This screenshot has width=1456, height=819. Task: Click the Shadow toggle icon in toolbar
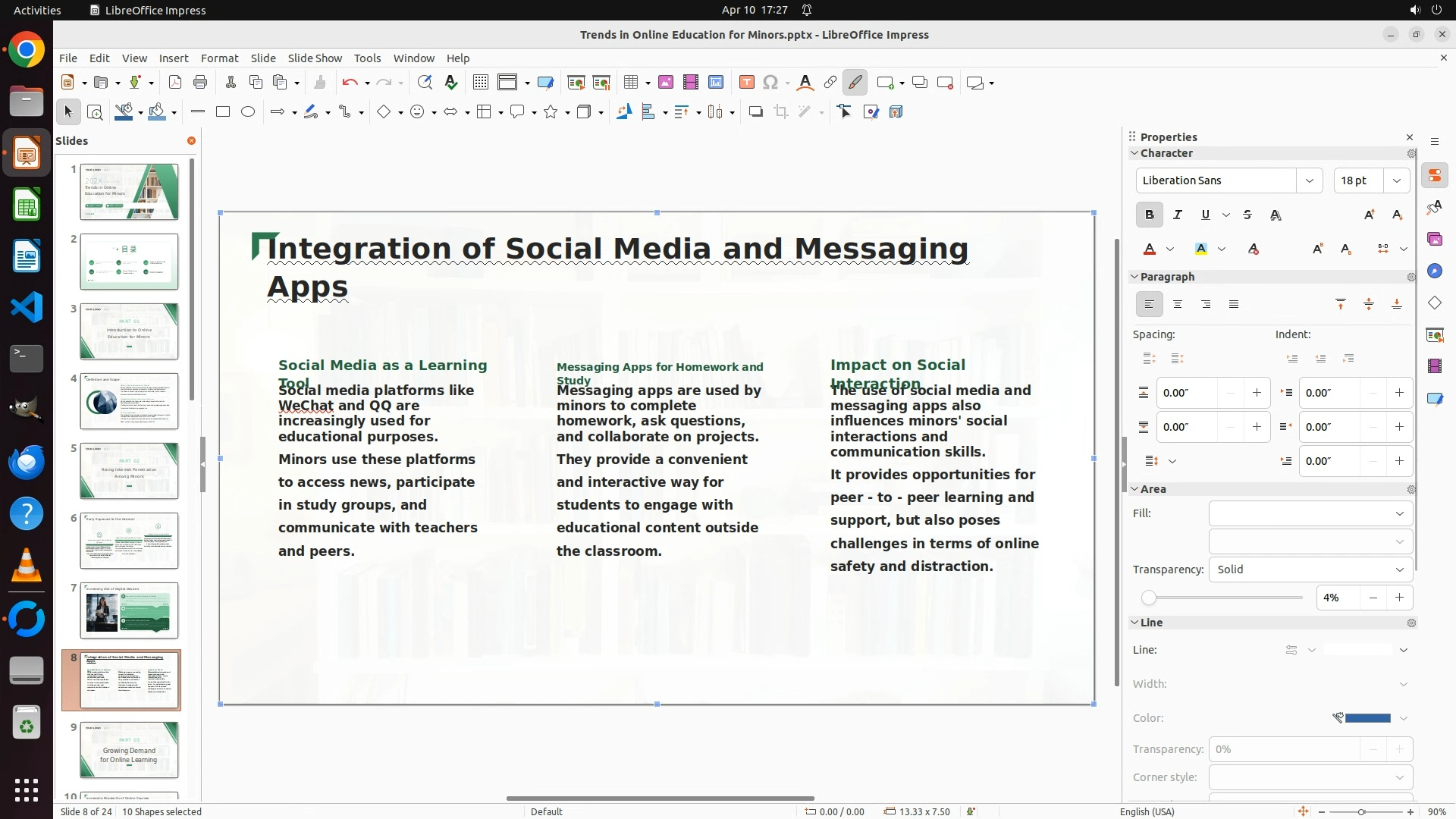pos(755,112)
